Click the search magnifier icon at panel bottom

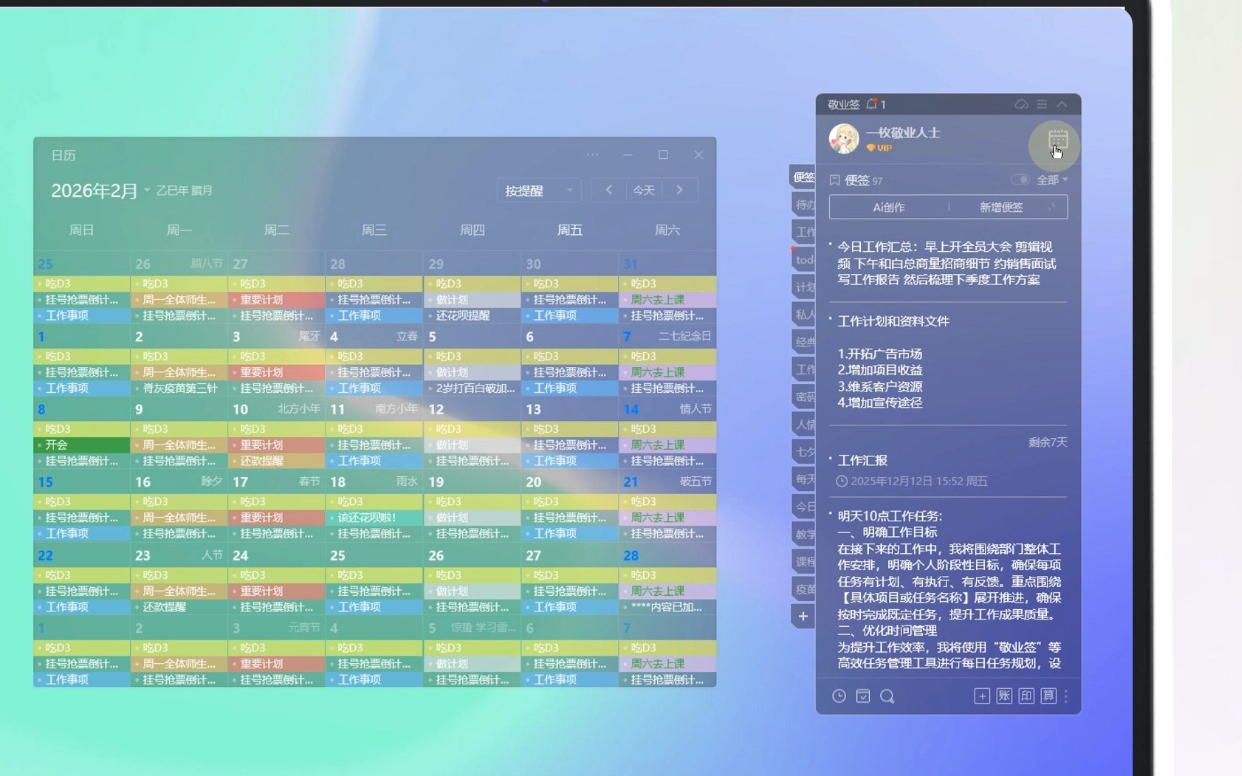887,696
